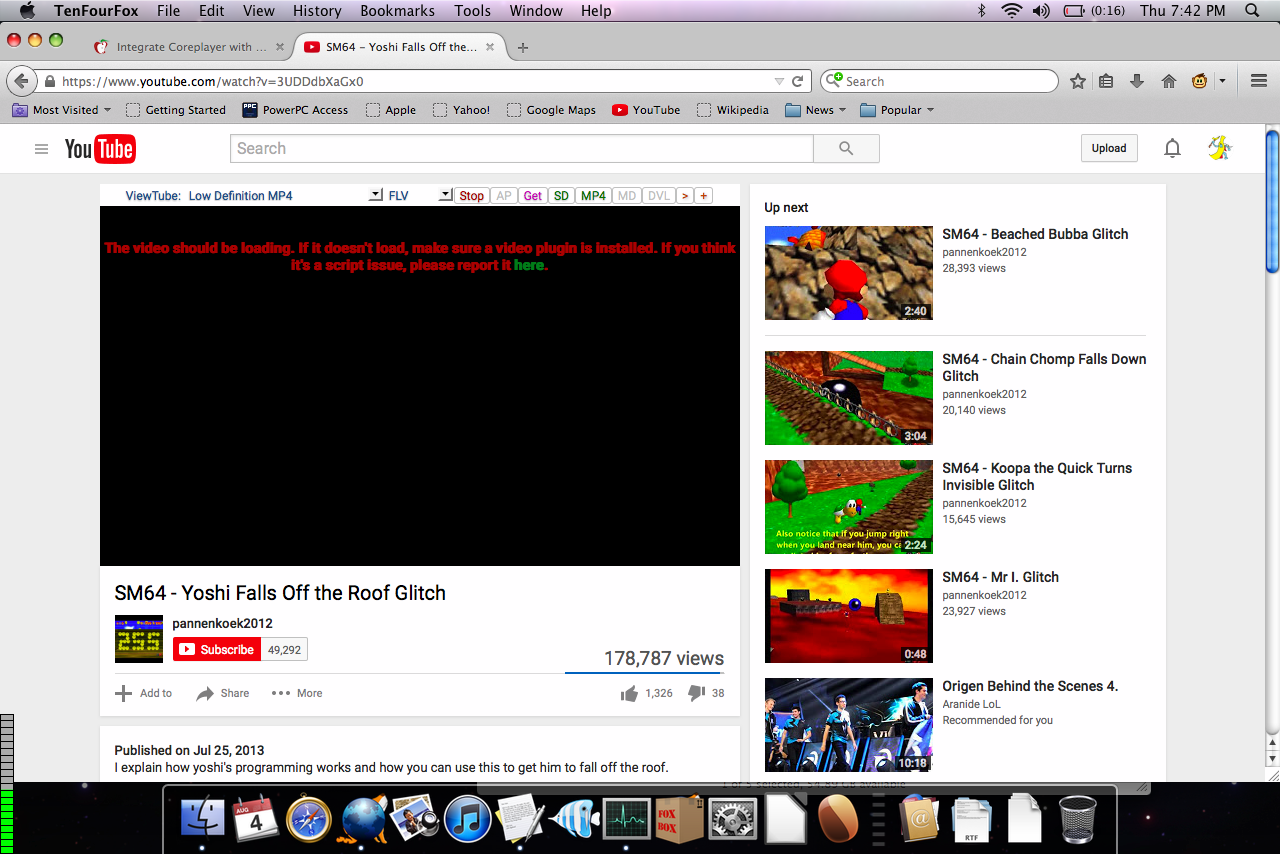Open the Beached Bubba Glitch thumbnail

coord(848,273)
